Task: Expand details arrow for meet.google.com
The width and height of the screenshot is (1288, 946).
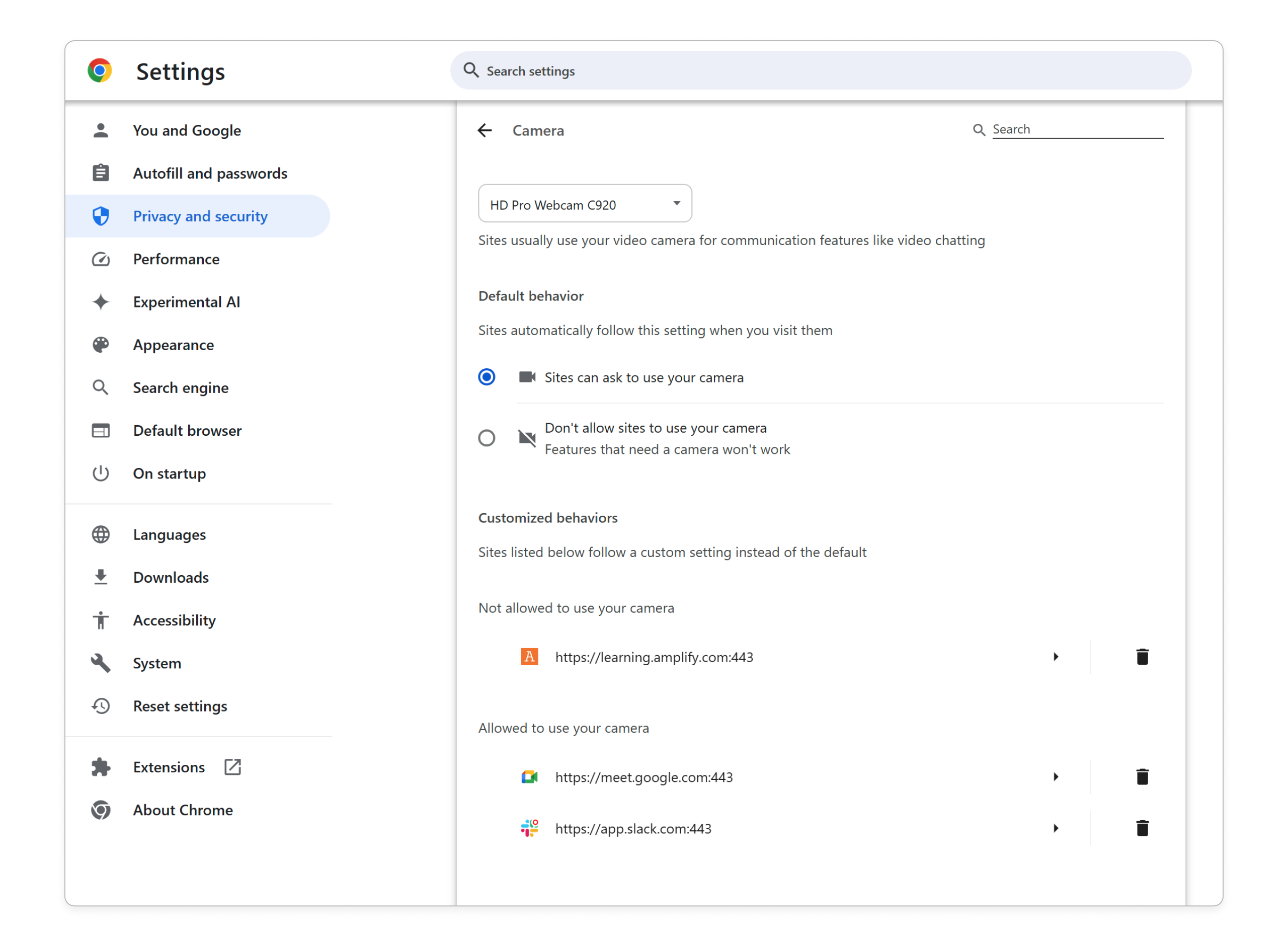Action: 1055,777
